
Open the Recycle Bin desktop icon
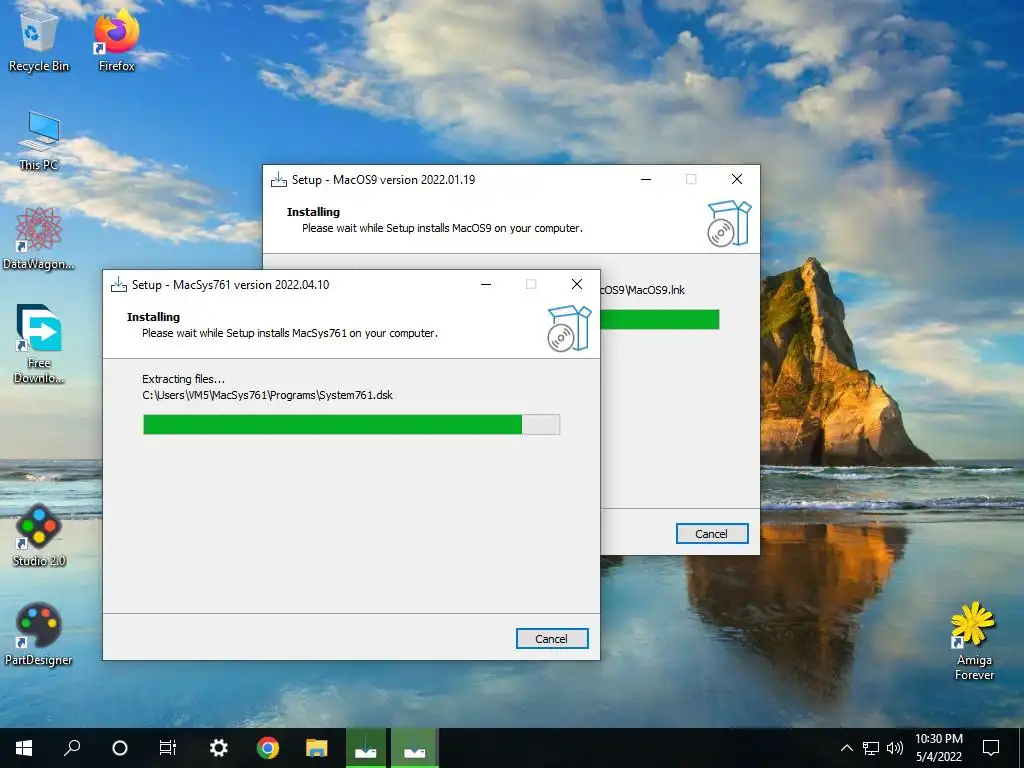tap(39, 39)
